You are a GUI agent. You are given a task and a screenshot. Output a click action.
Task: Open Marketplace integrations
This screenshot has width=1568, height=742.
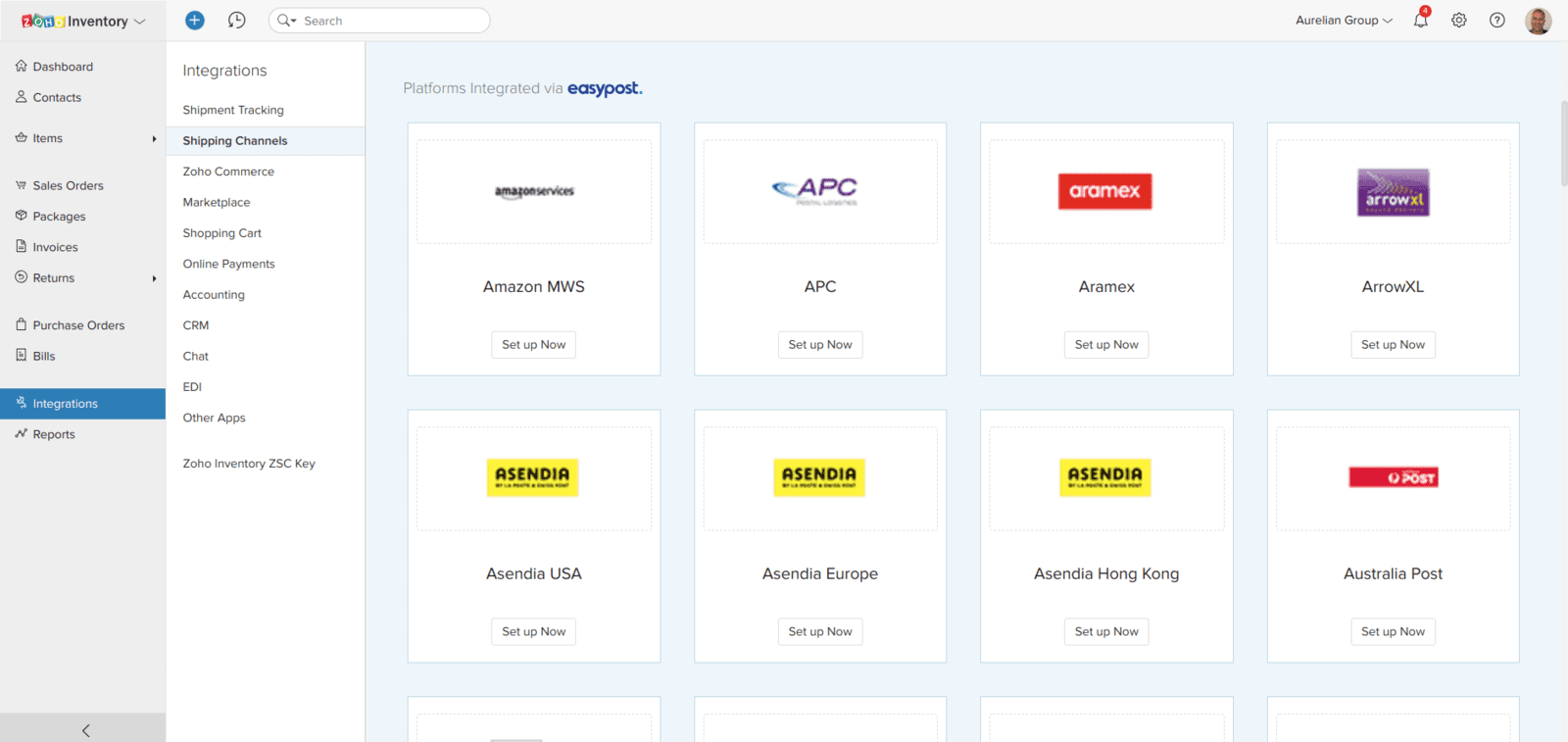coord(217,202)
